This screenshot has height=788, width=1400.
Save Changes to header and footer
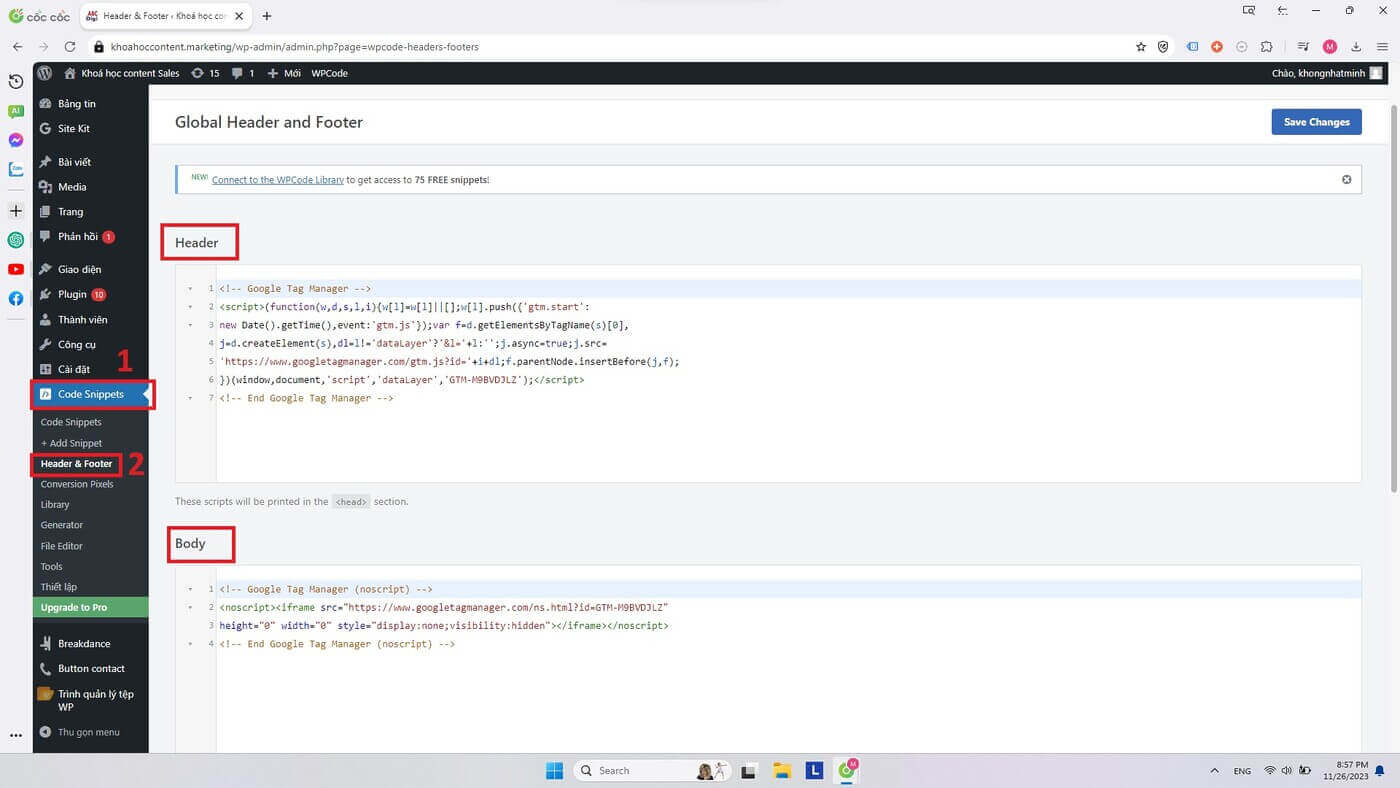(1316, 122)
